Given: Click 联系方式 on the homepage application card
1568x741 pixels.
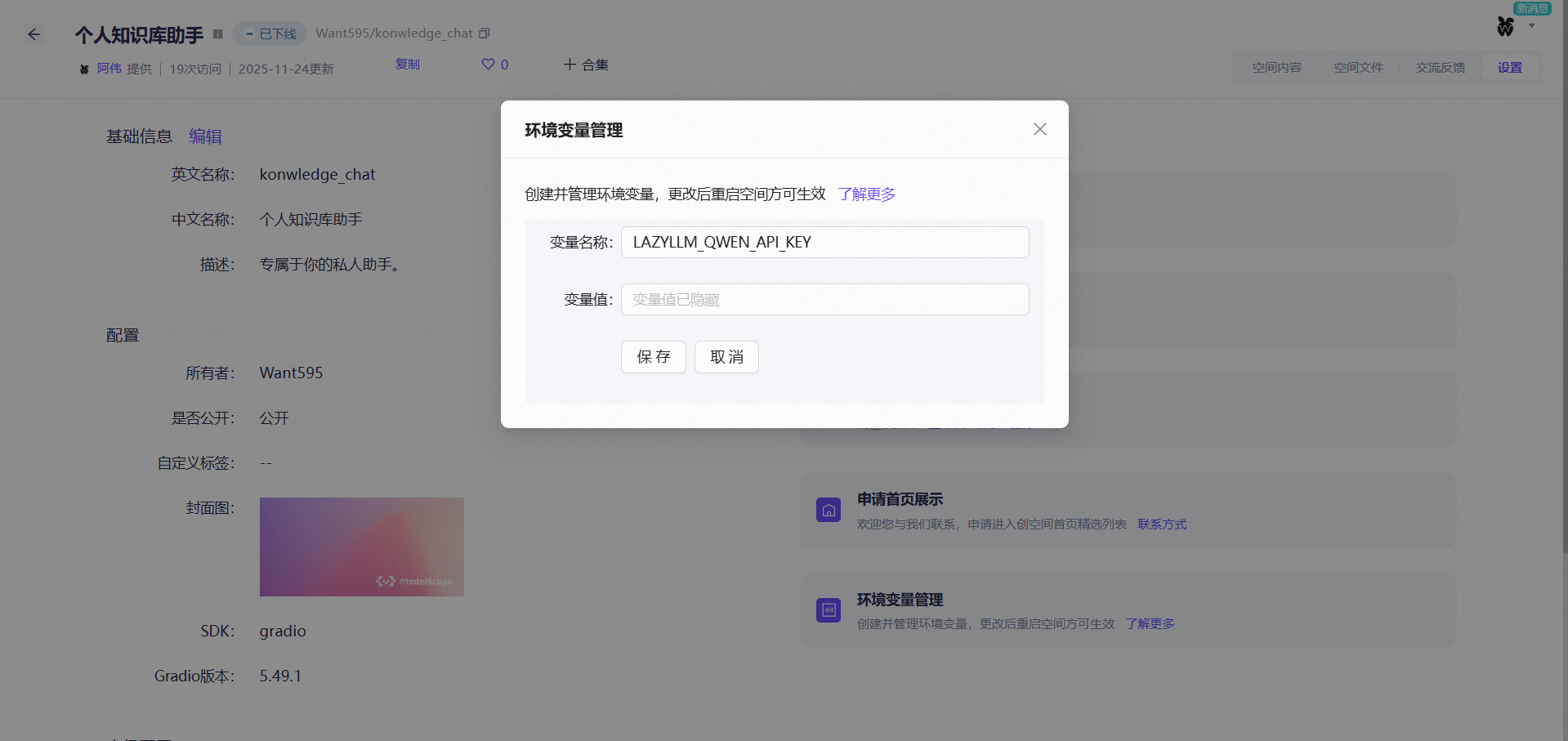Looking at the screenshot, I should (x=1161, y=524).
